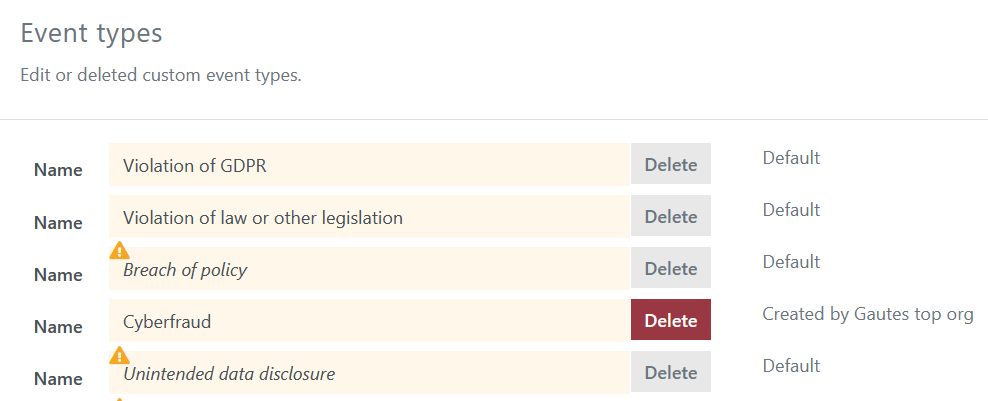Click the Event types heading
This screenshot has height=401, width=988.
pos(91,33)
